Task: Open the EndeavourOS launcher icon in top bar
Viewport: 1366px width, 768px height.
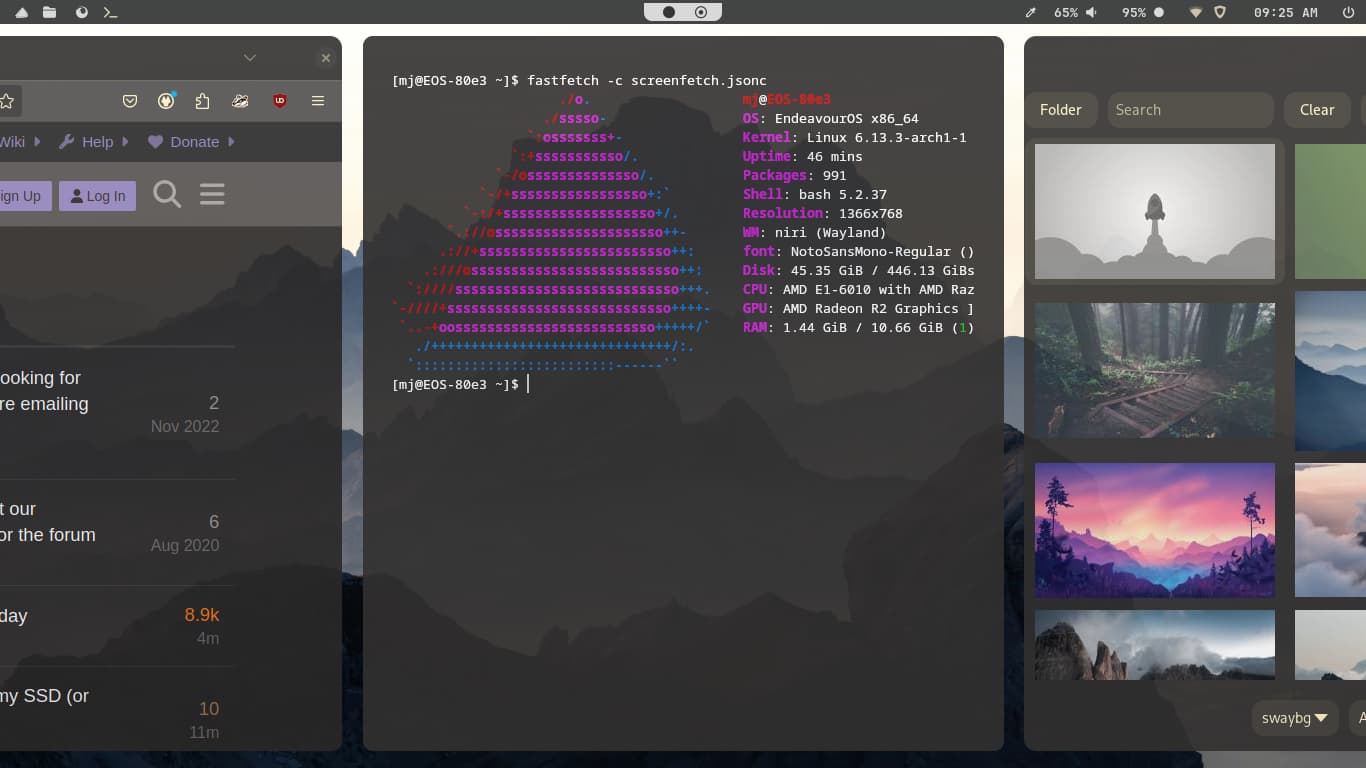Action: click(21, 12)
